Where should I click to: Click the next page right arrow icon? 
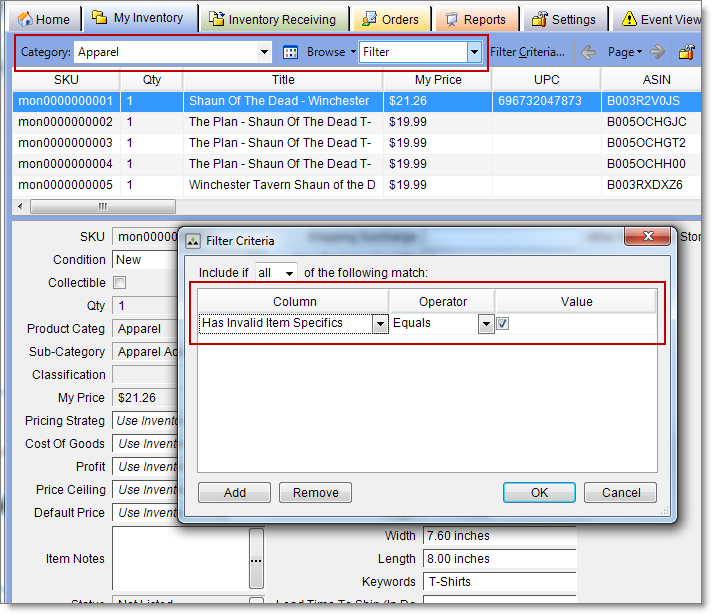pos(657,52)
